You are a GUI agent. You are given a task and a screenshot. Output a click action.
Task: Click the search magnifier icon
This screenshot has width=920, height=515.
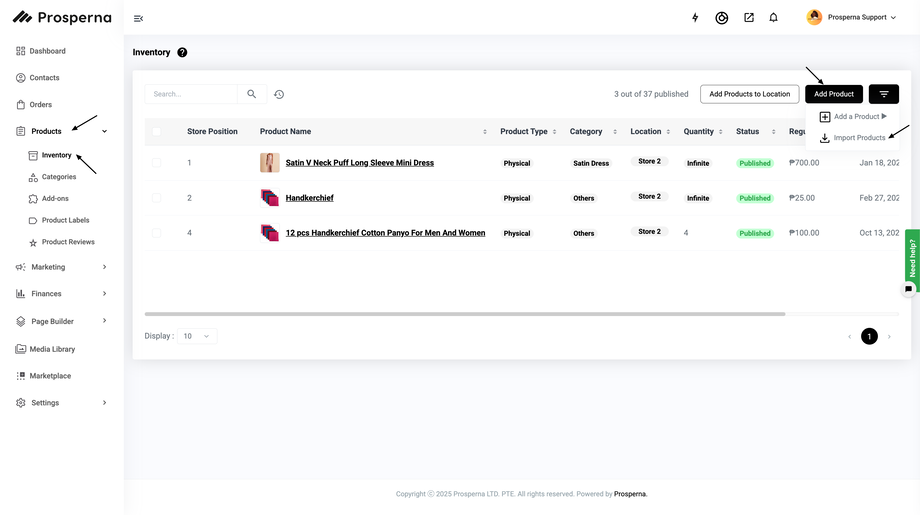(x=252, y=94)
